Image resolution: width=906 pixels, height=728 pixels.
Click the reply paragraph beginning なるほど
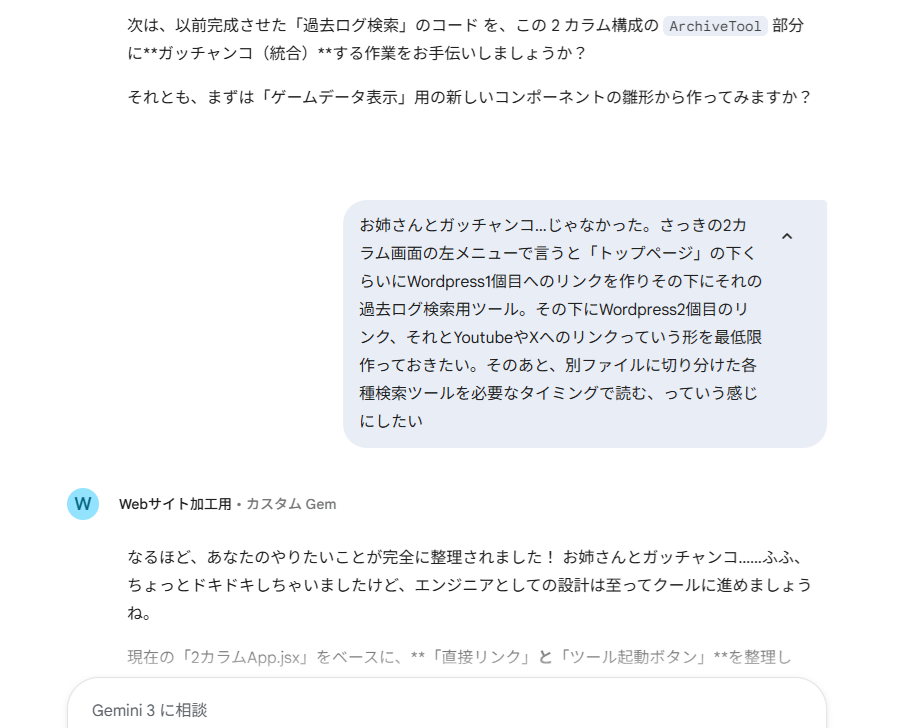[x=470, y=585]
